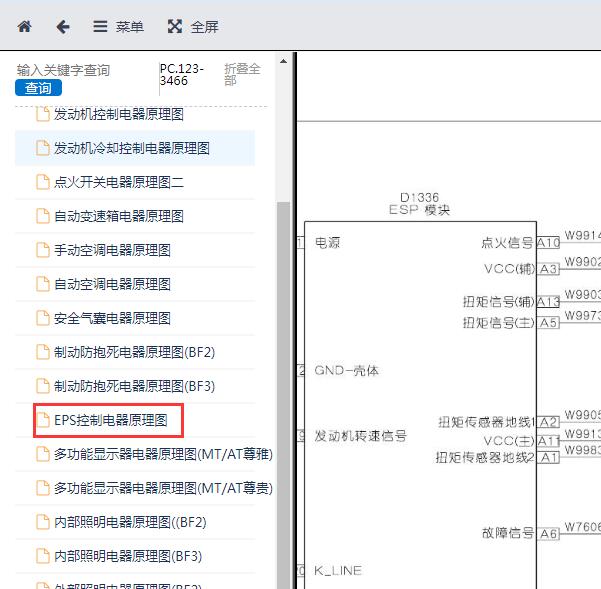Open 发动机冷却控制电器原理图 document
Image resolution: width=601 pixels, height=589 pixels.
[132, 148]
